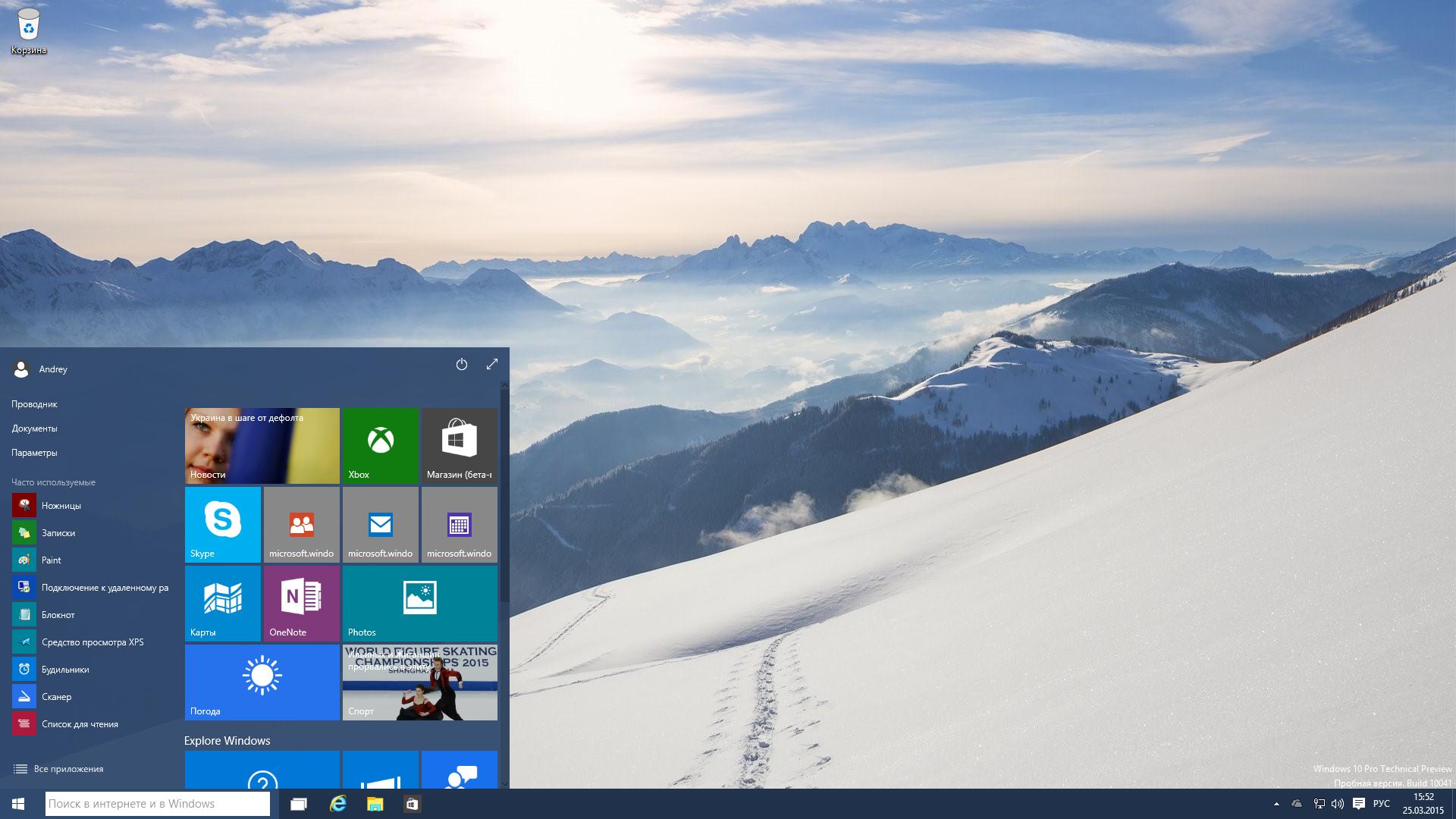Screen dimensions: 1456x819
Task: Switch РУС keyboard language indicator
Action: point(1381,804)
